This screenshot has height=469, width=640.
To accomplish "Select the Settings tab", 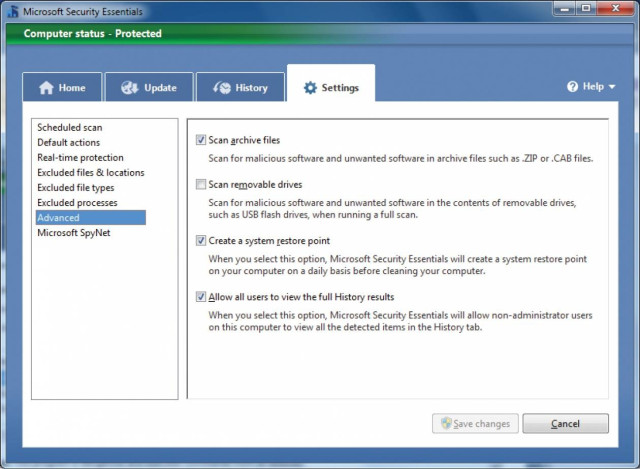I will click(x=331, y=83).
